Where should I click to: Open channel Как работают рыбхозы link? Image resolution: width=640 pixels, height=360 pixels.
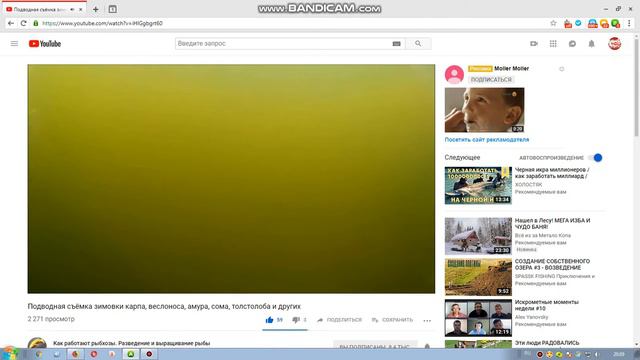pyautogui.click(x=131, y=343)
